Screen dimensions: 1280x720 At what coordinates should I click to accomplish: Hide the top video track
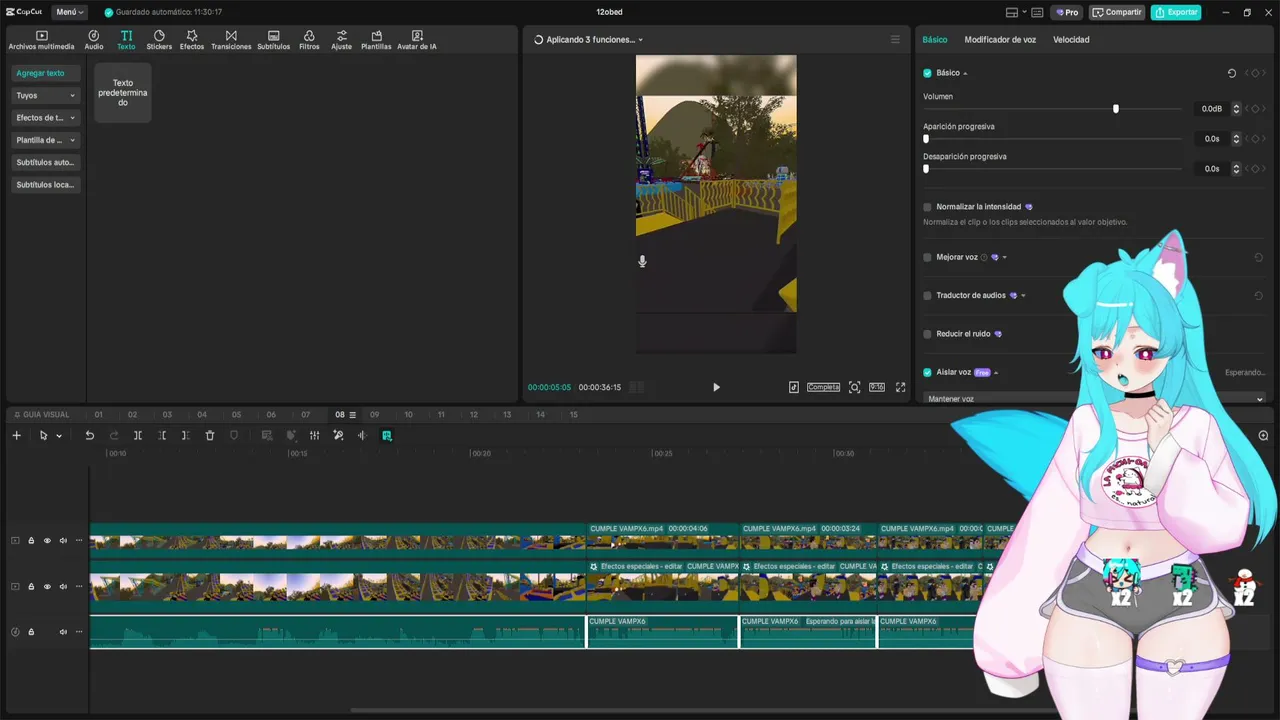47,541
